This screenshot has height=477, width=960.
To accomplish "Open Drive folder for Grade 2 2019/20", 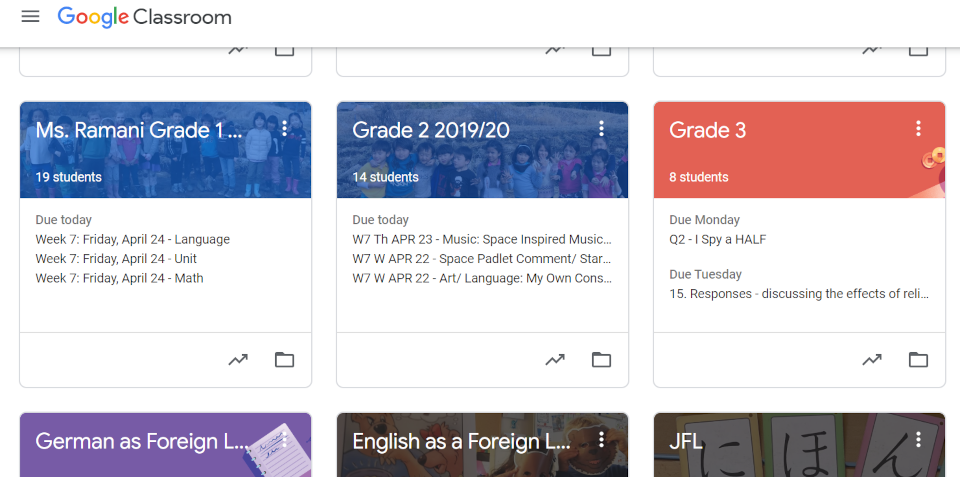I will [x=601, y=359].
